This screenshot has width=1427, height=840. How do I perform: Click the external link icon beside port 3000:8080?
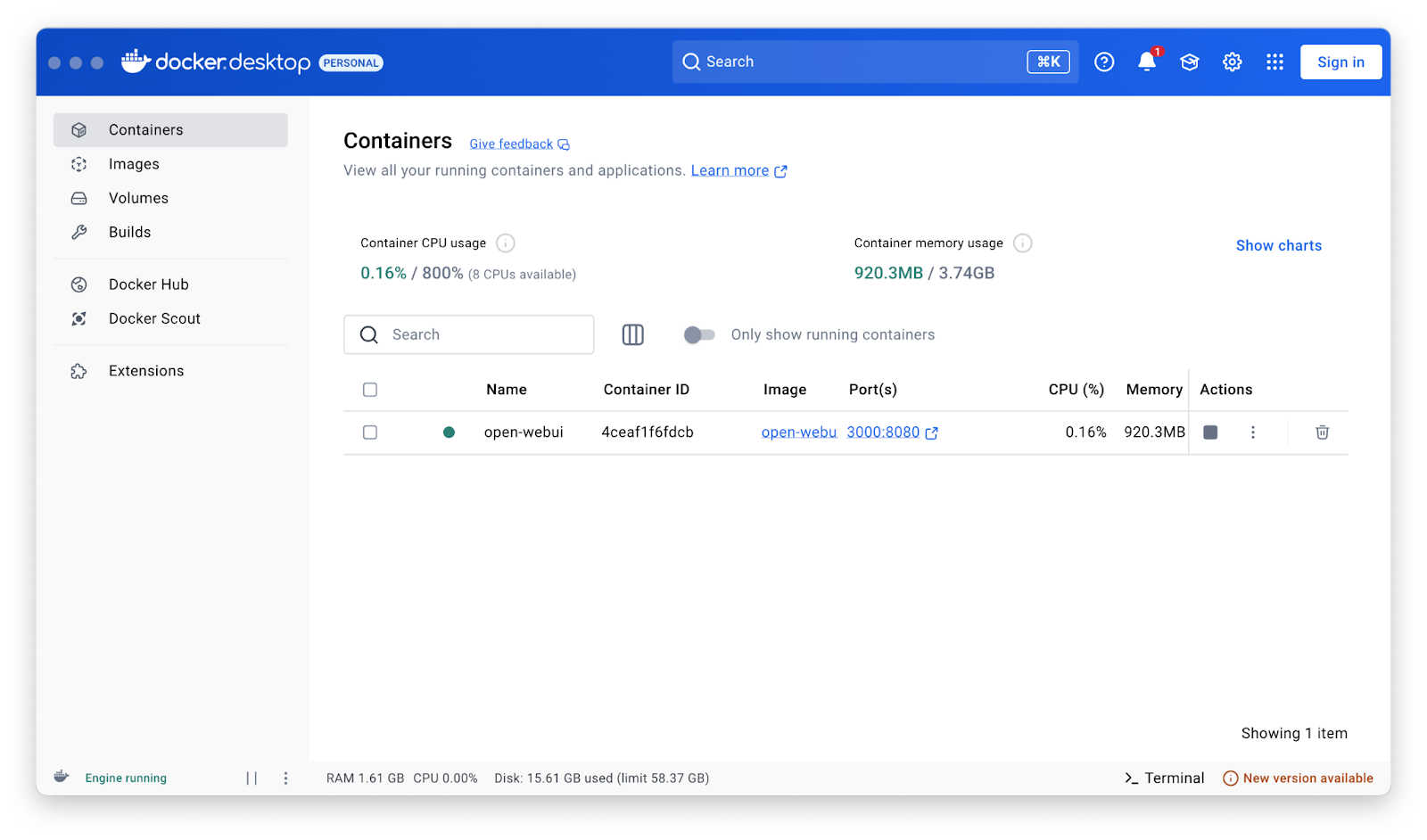932,433
